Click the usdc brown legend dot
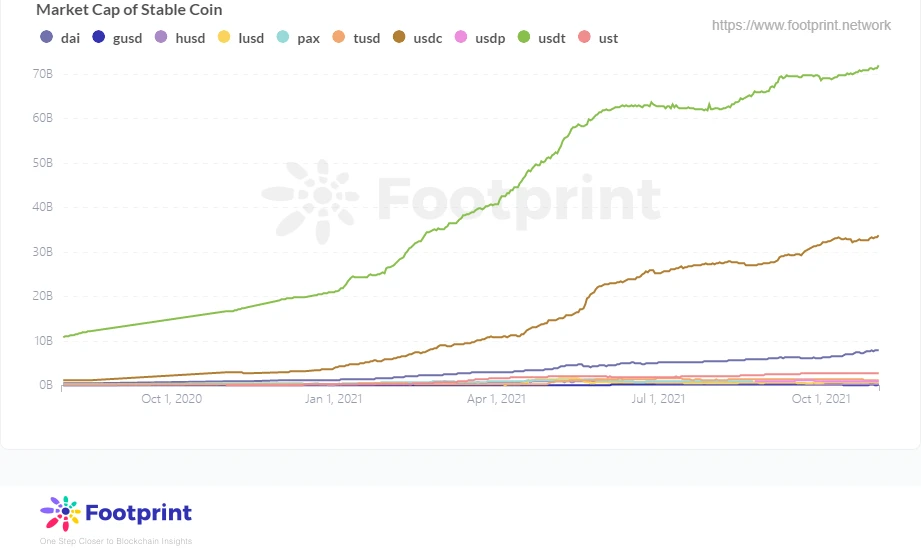Image resolution: width=921 pixels, height=556 pixels. (399, 38)
